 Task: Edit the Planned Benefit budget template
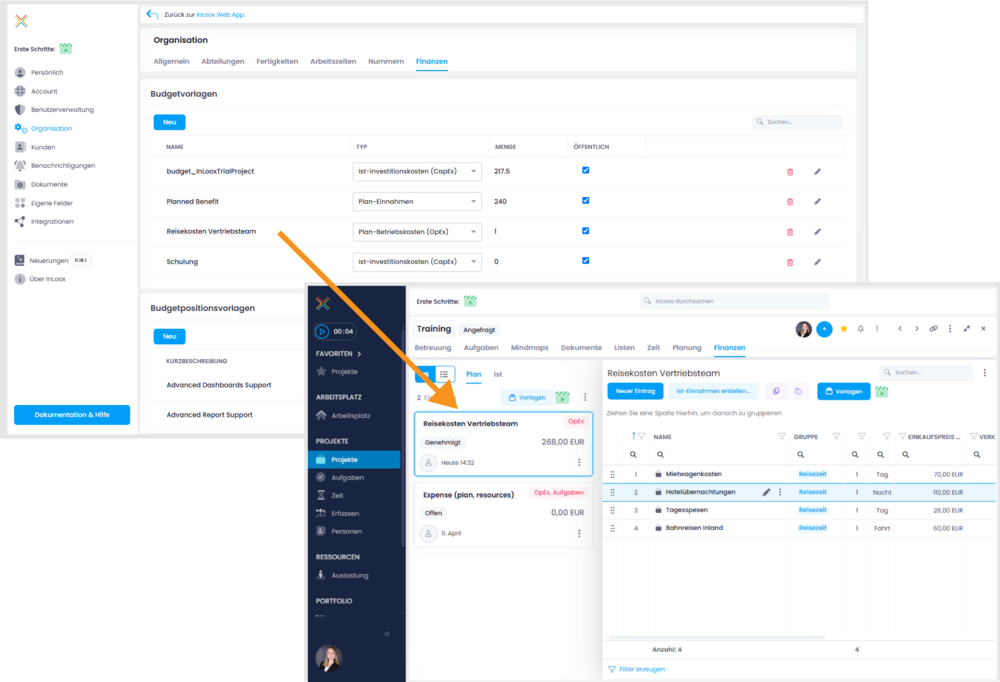point(817,202)
